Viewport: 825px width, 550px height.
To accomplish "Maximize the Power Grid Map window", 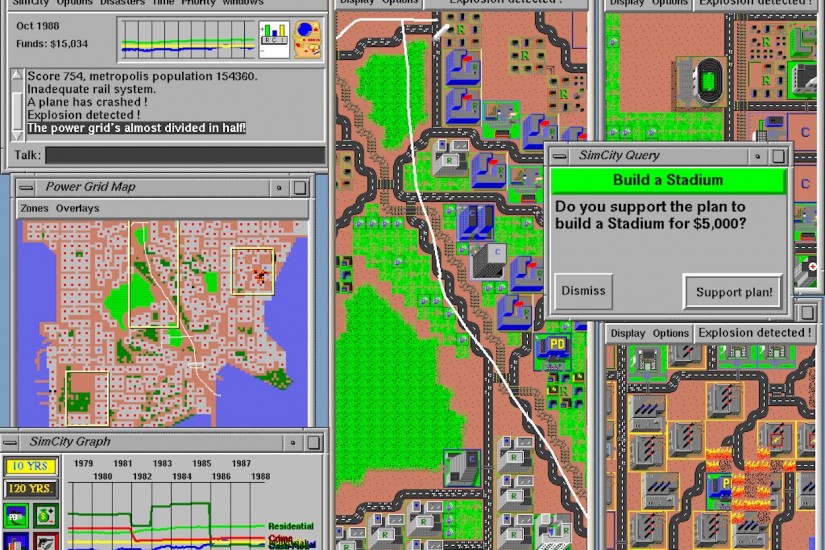I will pos(300,188).
